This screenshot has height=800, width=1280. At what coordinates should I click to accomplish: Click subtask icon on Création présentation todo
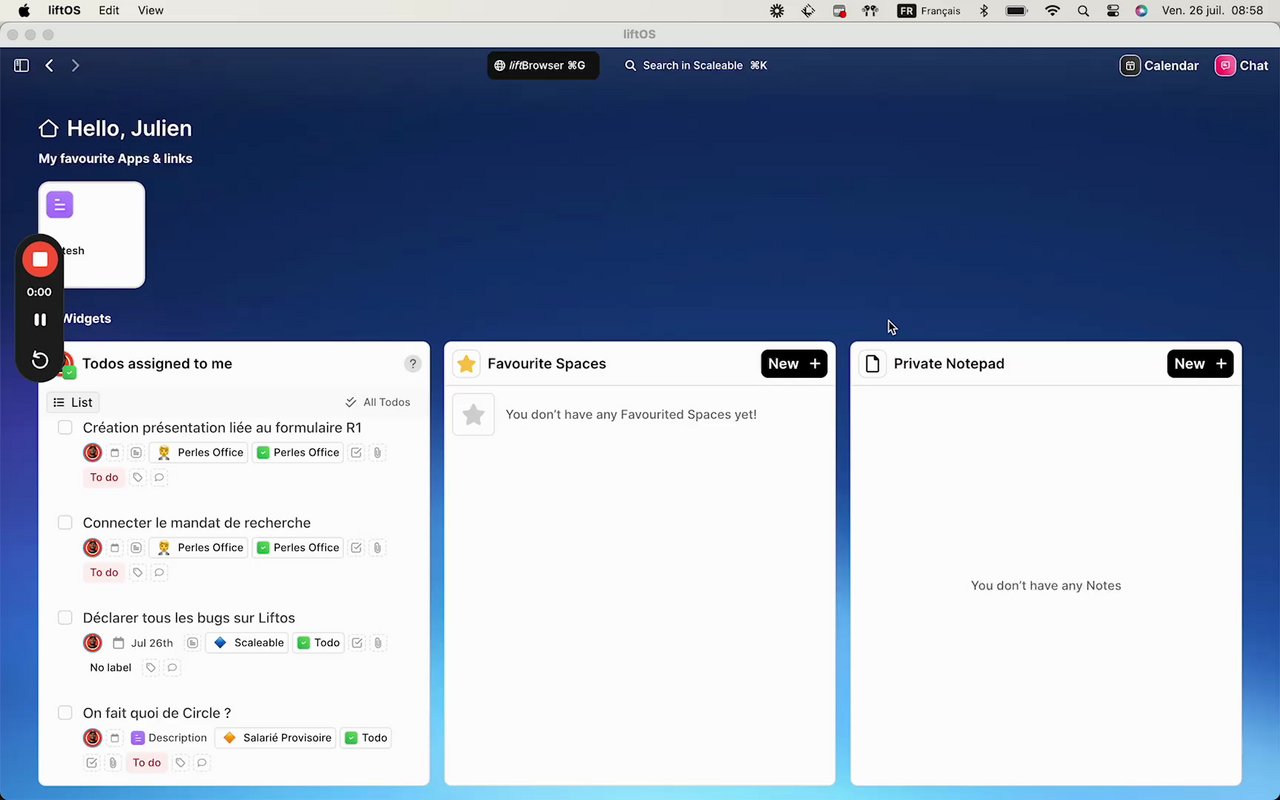(x=356, y=453)
